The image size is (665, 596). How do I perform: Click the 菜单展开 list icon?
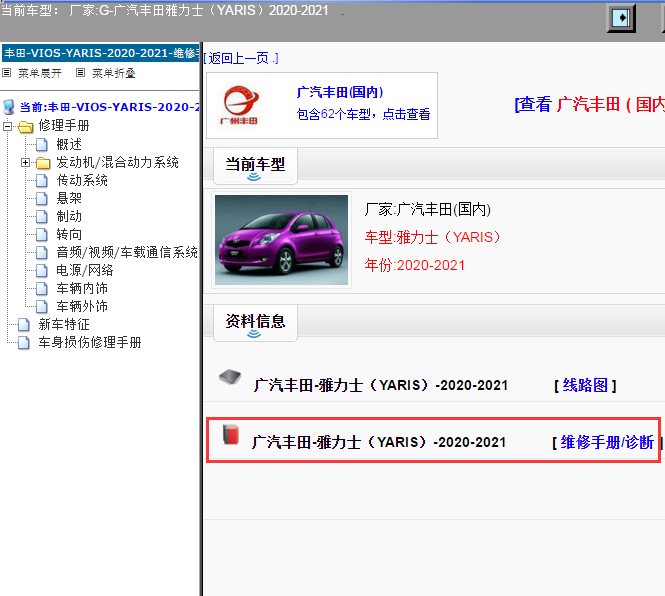coord(6,73)
